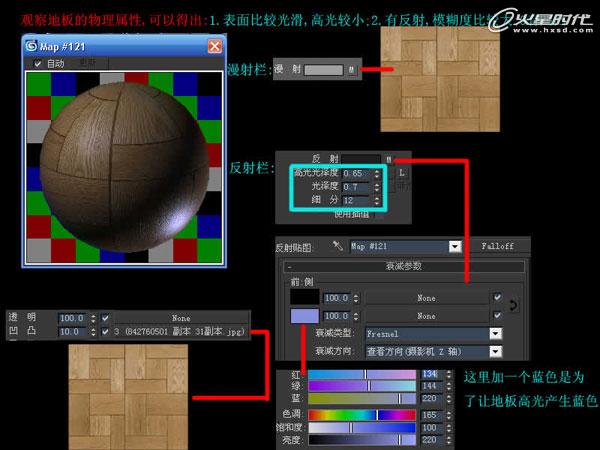Viewport: 600px width, 450px height.
Task: Toggle the 凹凸 bump row checkbox
Action: coord(105,332)
